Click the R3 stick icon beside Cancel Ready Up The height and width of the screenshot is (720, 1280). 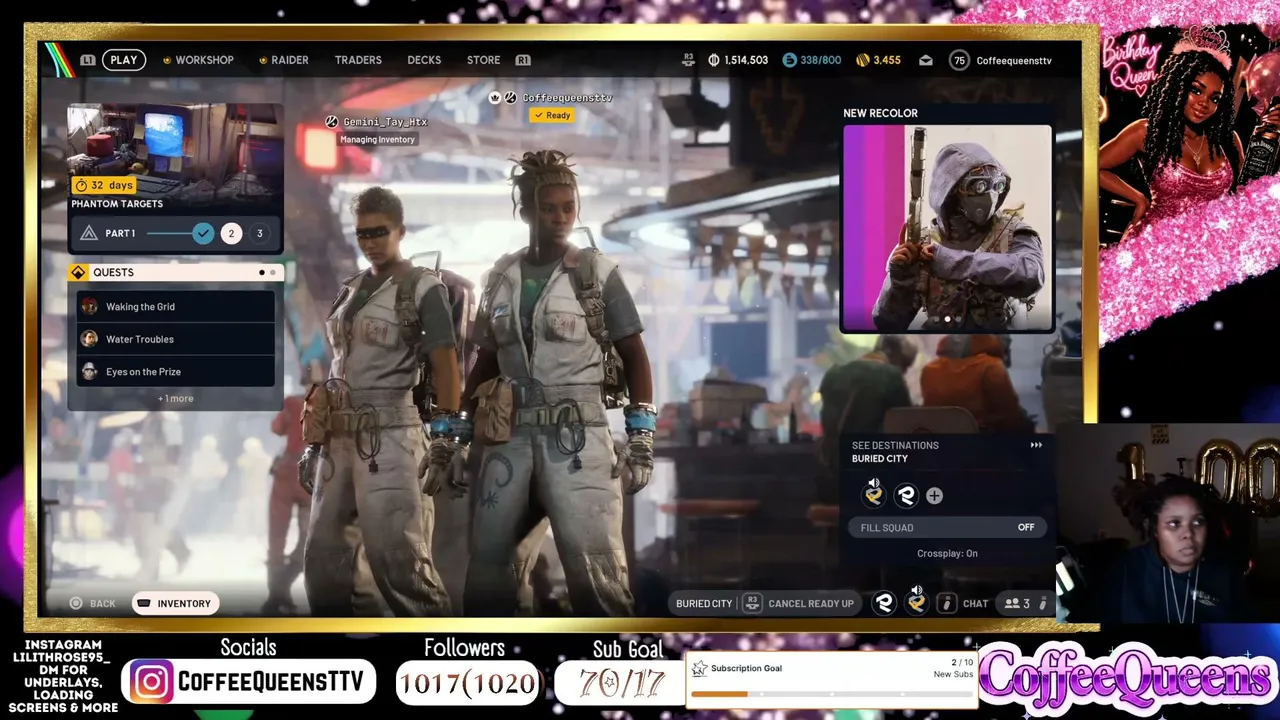tap(752, 603)
